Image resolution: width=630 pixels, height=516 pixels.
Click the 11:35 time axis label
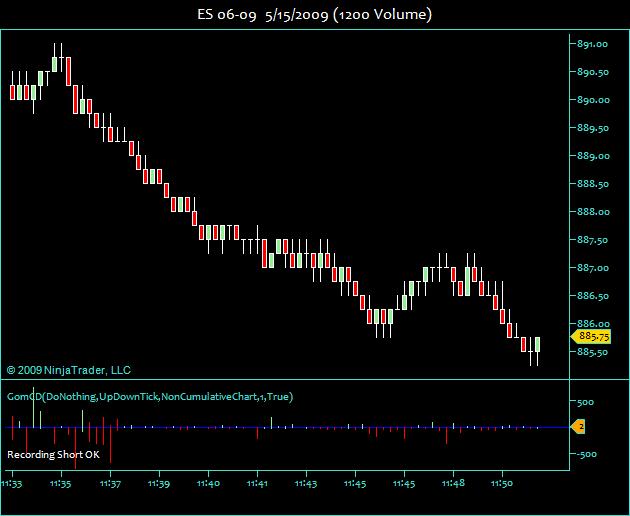(61, 483)
